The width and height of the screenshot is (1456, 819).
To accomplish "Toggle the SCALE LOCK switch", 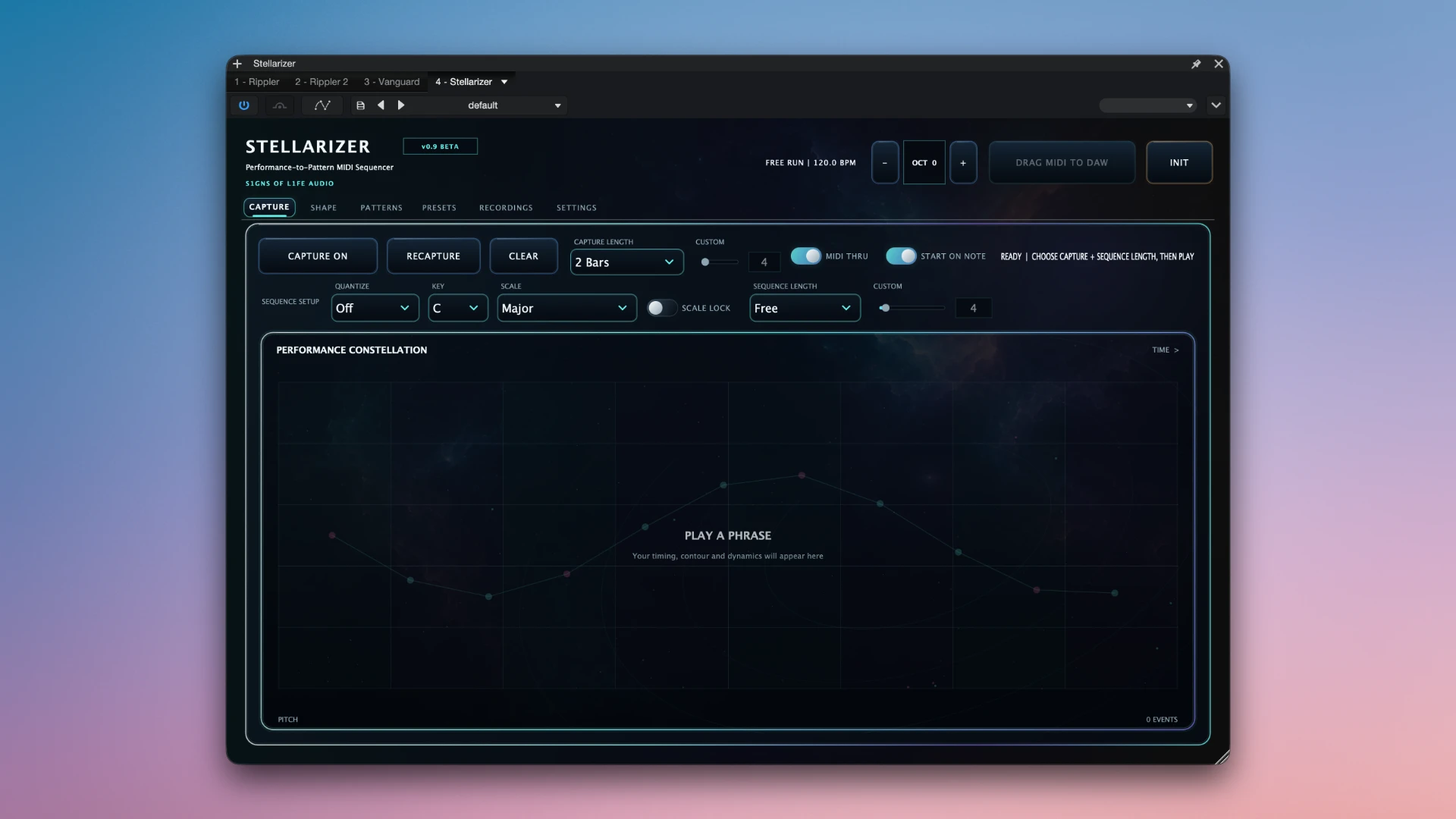I will [x=662, y=308].
